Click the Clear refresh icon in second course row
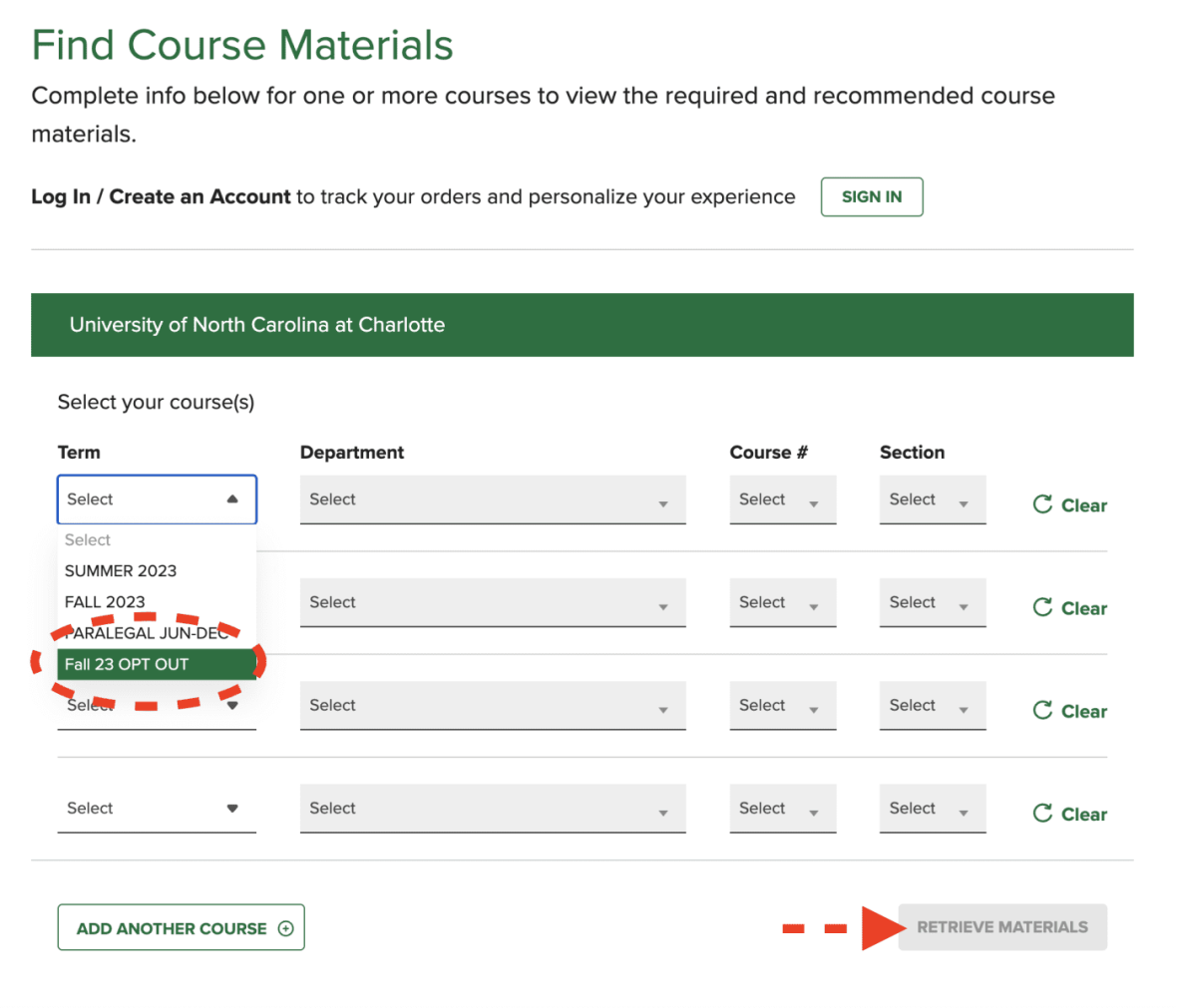Image resolution: width=1177 pixels, height=1008 pixels. coord(1042,607)
